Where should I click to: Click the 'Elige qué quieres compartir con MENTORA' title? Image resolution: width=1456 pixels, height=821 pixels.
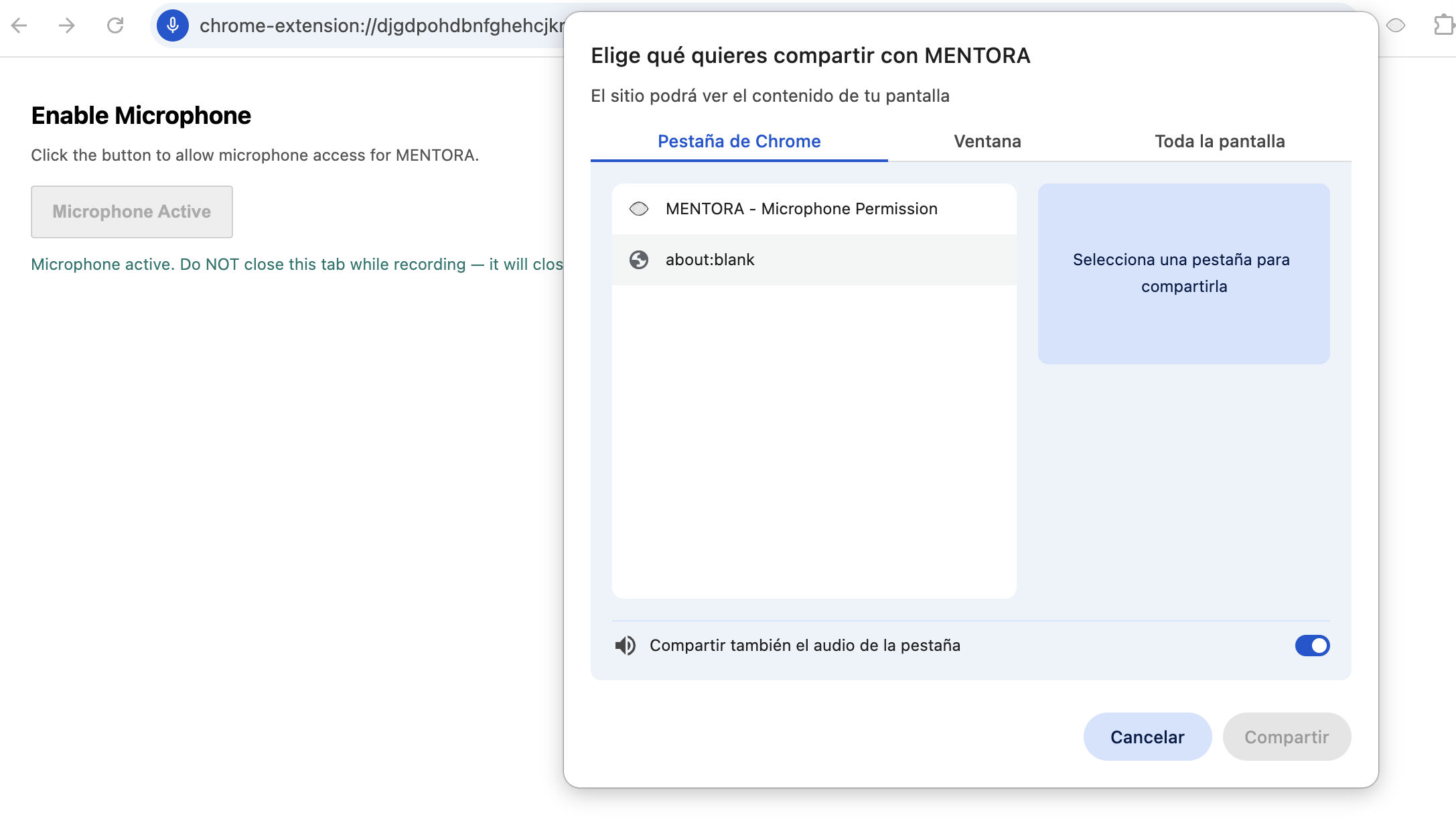coord(810,56)
